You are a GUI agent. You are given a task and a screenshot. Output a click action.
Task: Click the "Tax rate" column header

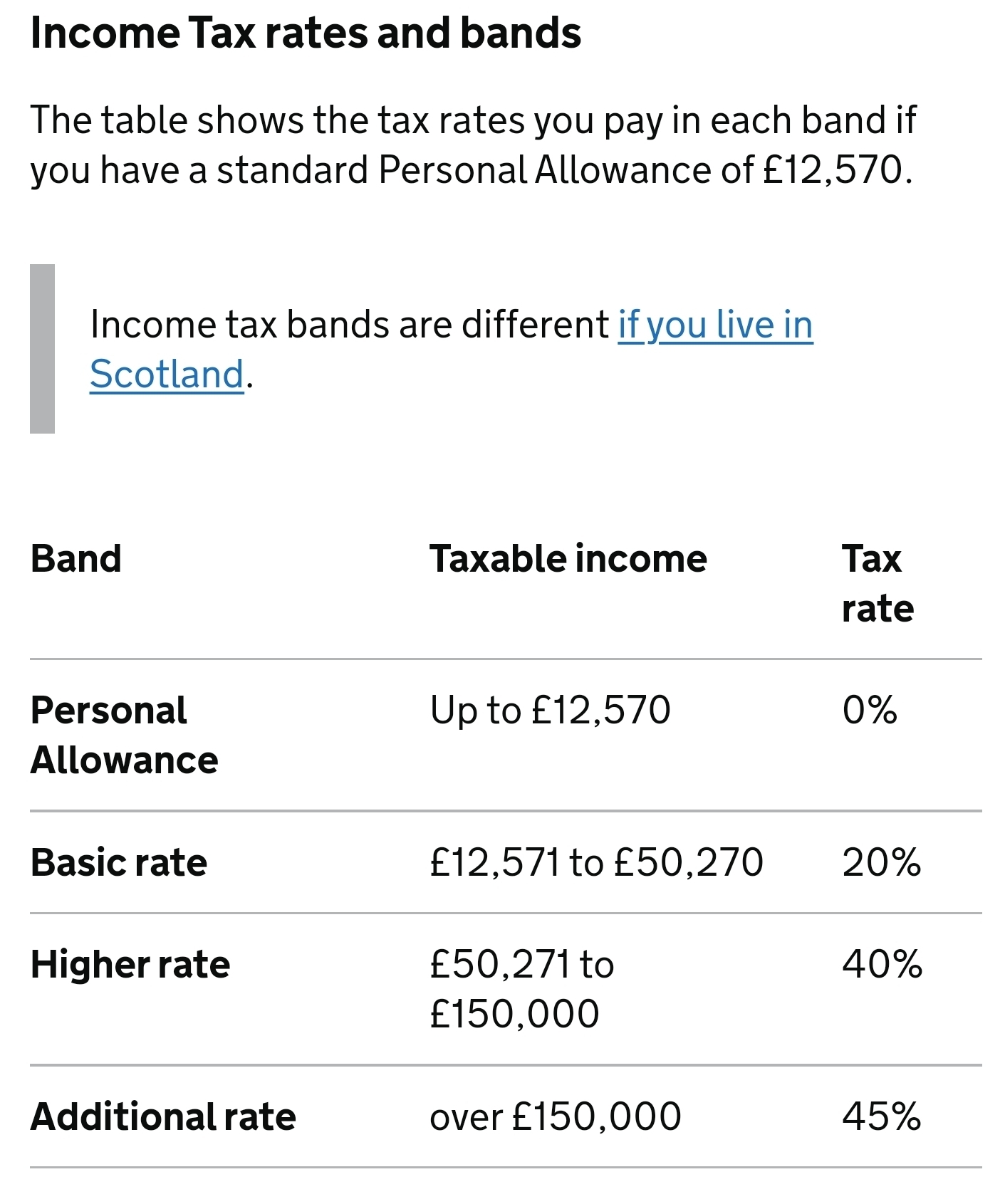click(877, 584)
